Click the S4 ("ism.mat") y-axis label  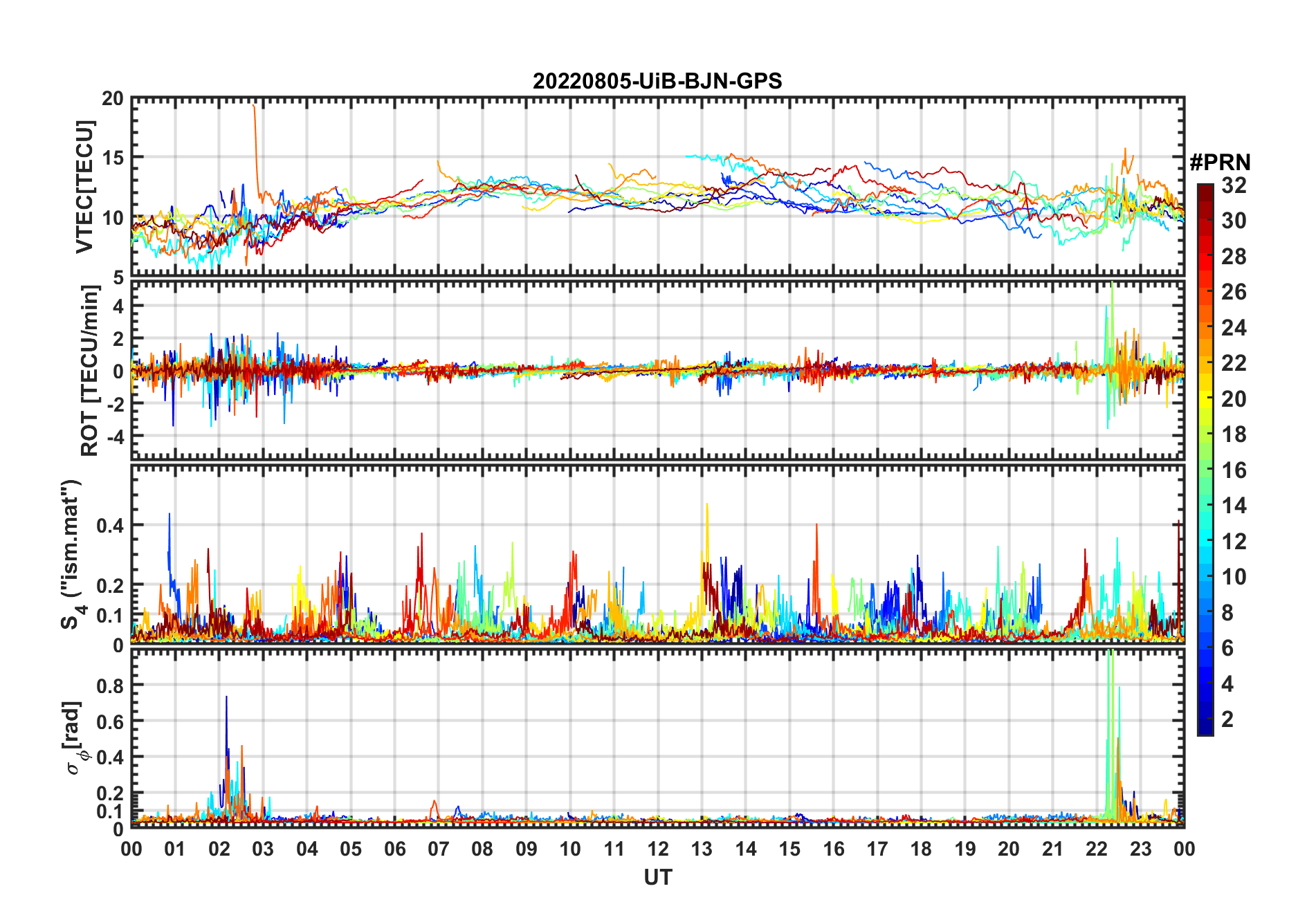pyautogui.click(x=72, y=553)
